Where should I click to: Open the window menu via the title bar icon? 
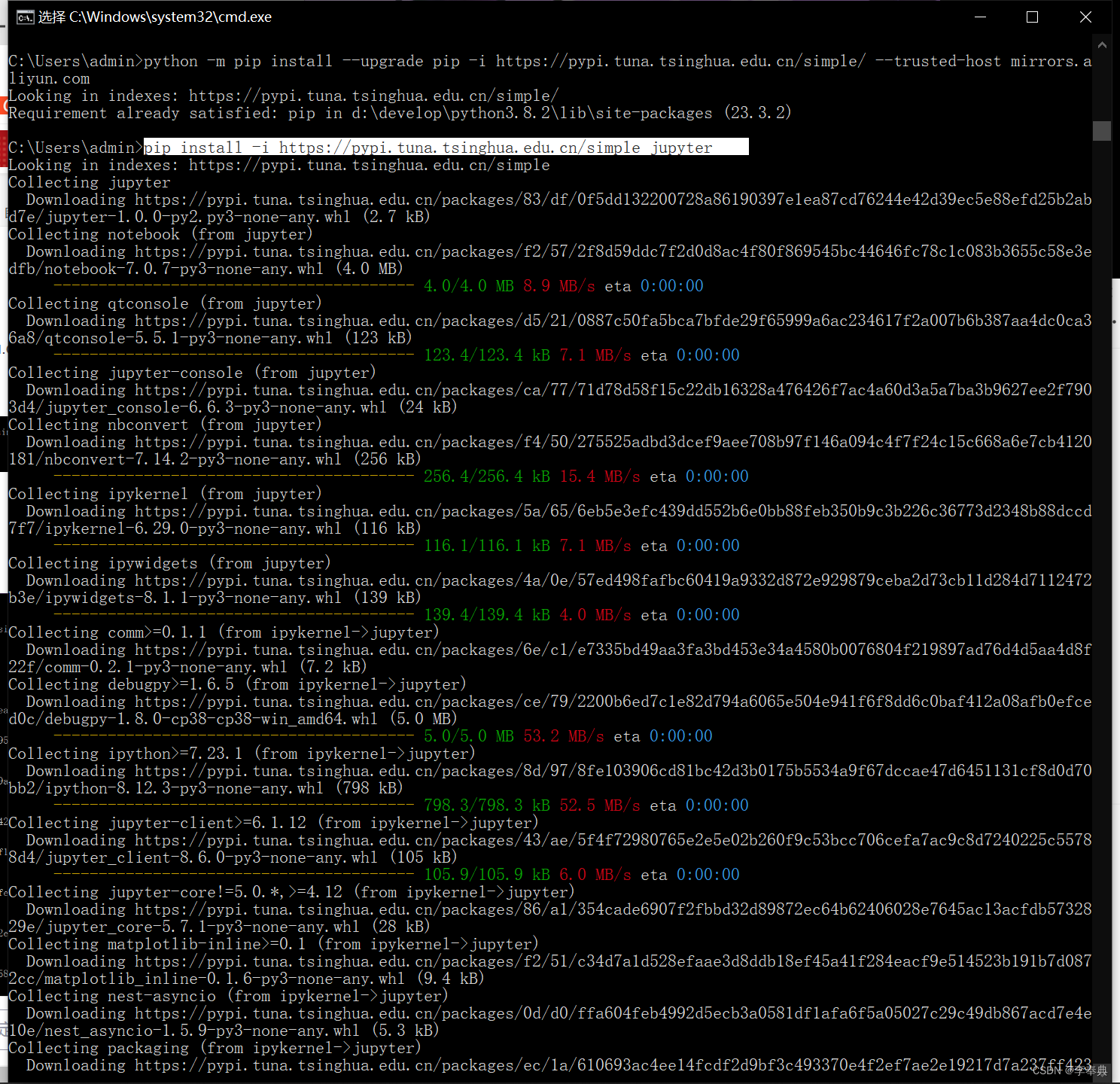point(25,16)
